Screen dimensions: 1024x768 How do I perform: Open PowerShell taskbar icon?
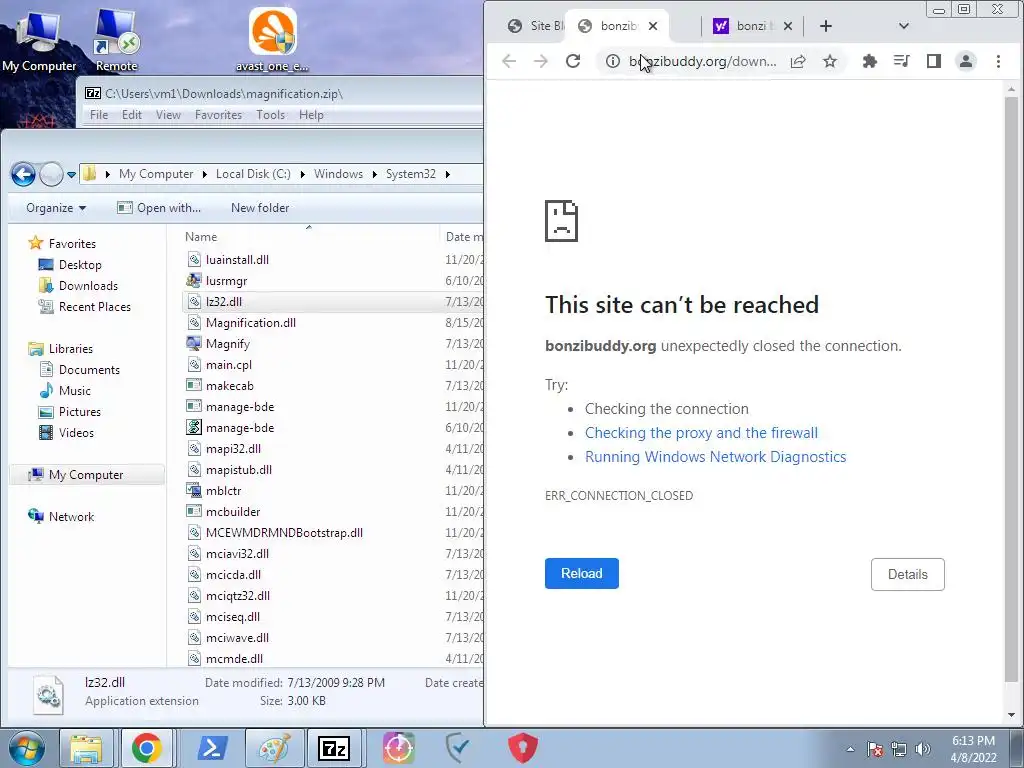(x=213, y=748)
